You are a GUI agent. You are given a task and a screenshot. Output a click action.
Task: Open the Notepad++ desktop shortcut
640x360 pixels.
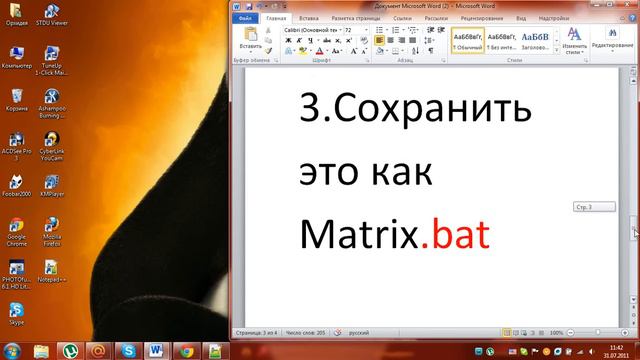51,271
